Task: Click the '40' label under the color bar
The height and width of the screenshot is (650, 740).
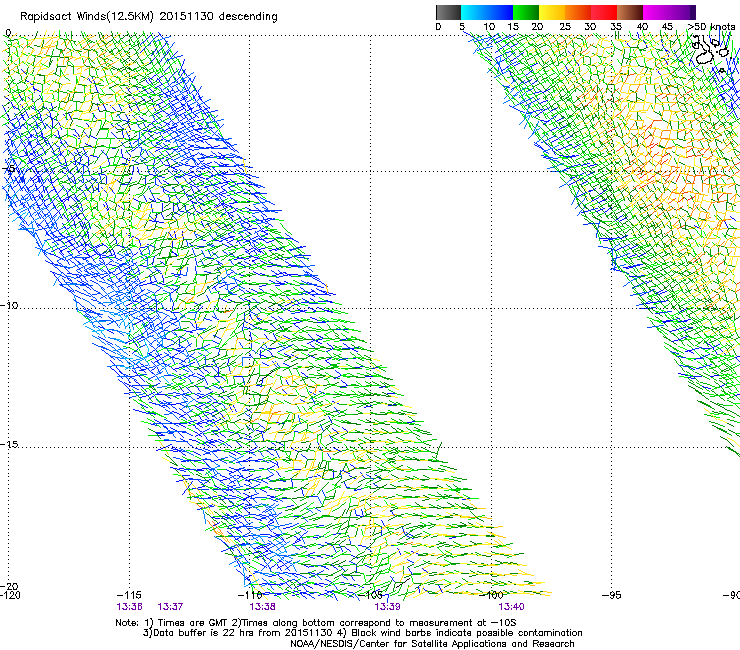Action: (642, 27)
